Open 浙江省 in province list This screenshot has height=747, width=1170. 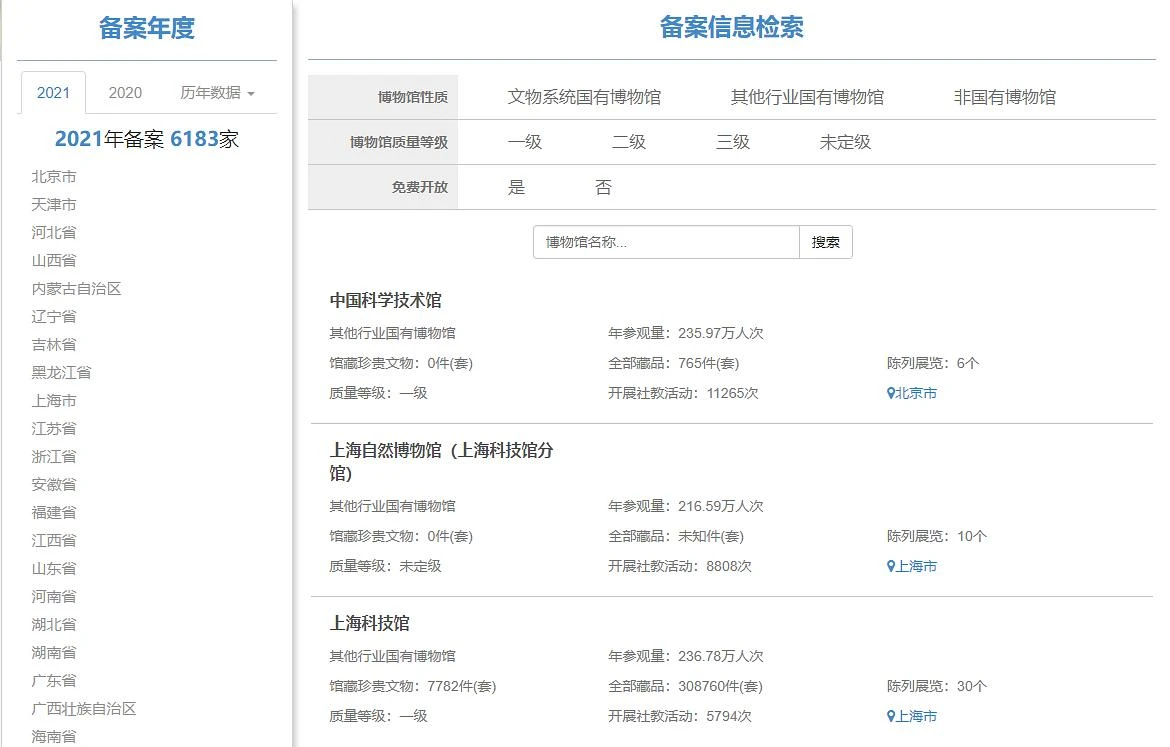pos(54,457)
